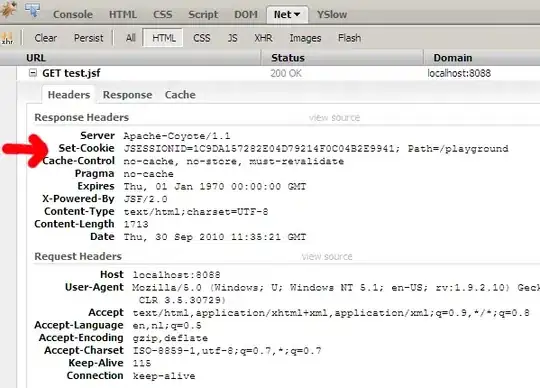Viewport: 540px width, 388px height.
Task: Switch to the Console tab
Action: tap(73, 14)
